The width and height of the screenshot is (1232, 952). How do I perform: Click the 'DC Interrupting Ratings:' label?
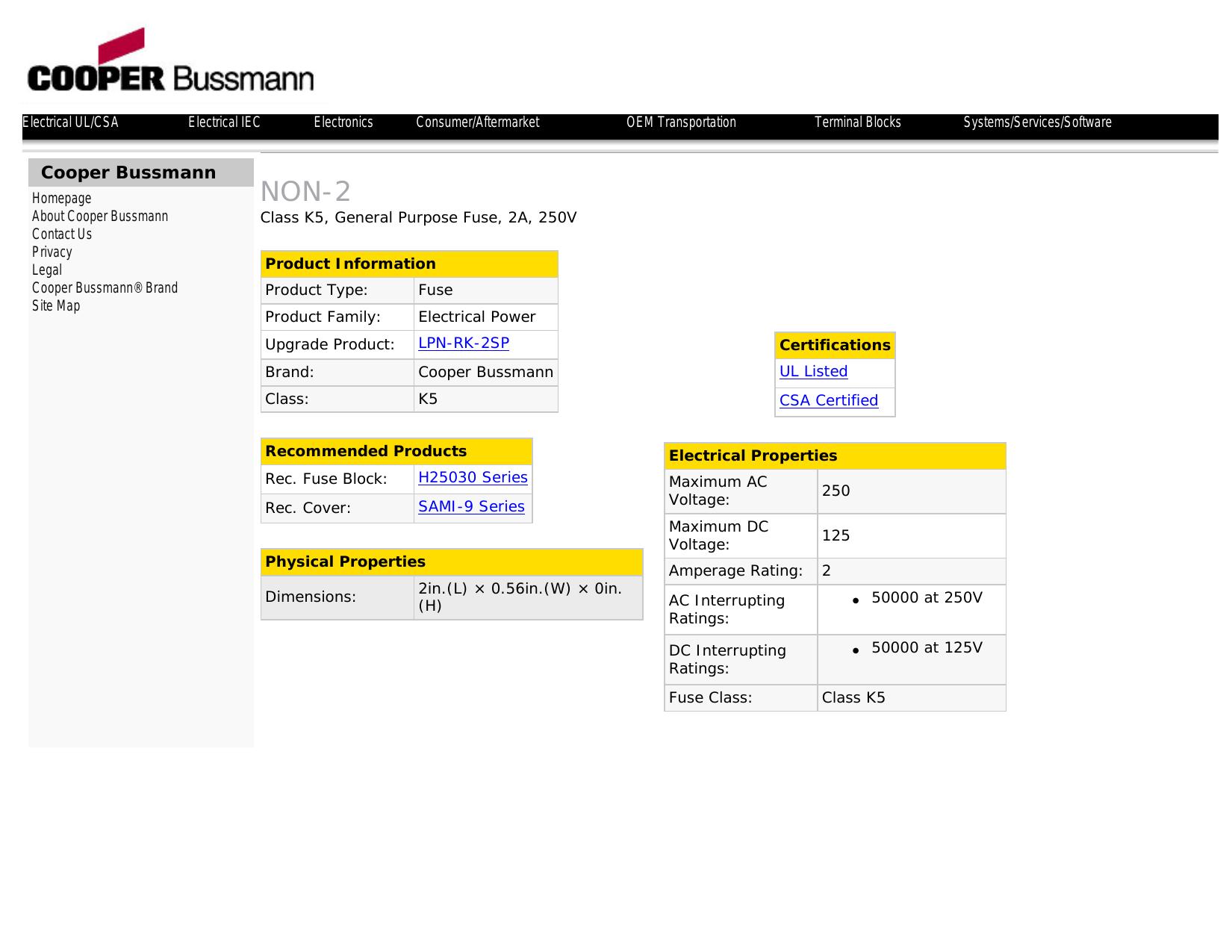[728, 660]
